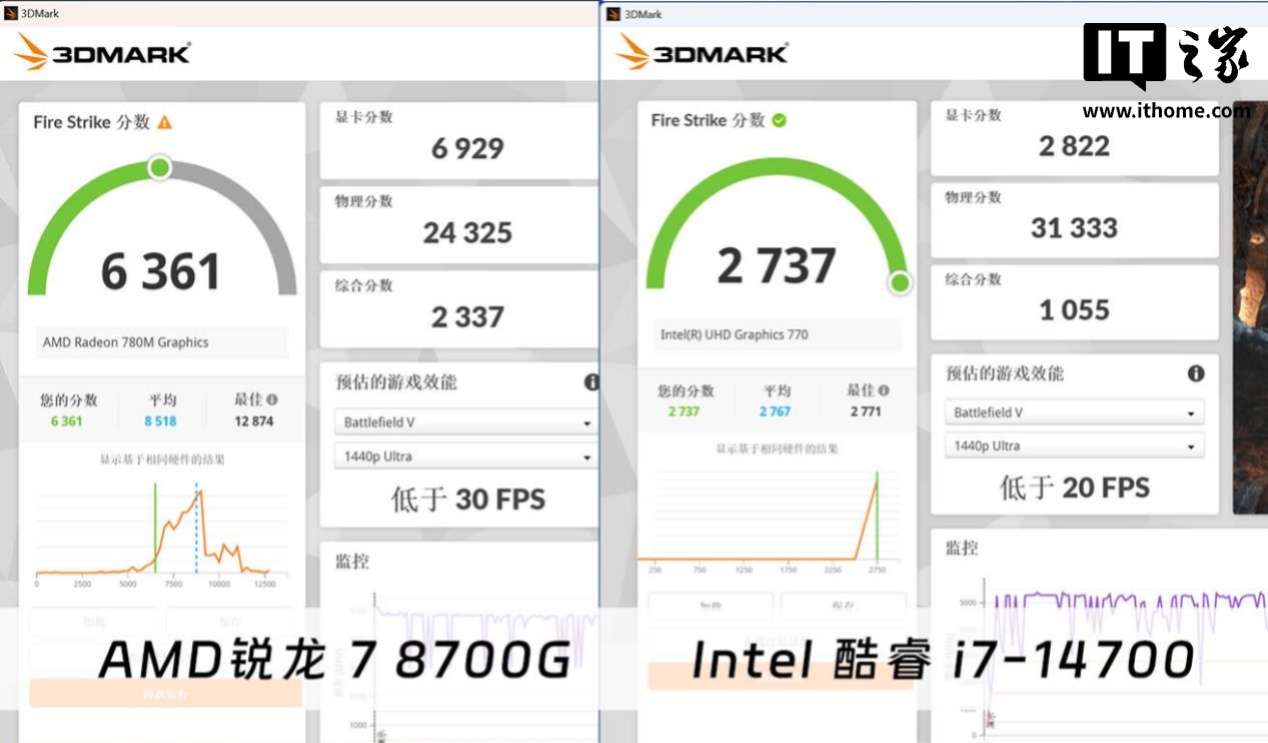Click the info icon next to 最佳 2 771
This screenshot has height=743, width=1268.
pos(883,391)
